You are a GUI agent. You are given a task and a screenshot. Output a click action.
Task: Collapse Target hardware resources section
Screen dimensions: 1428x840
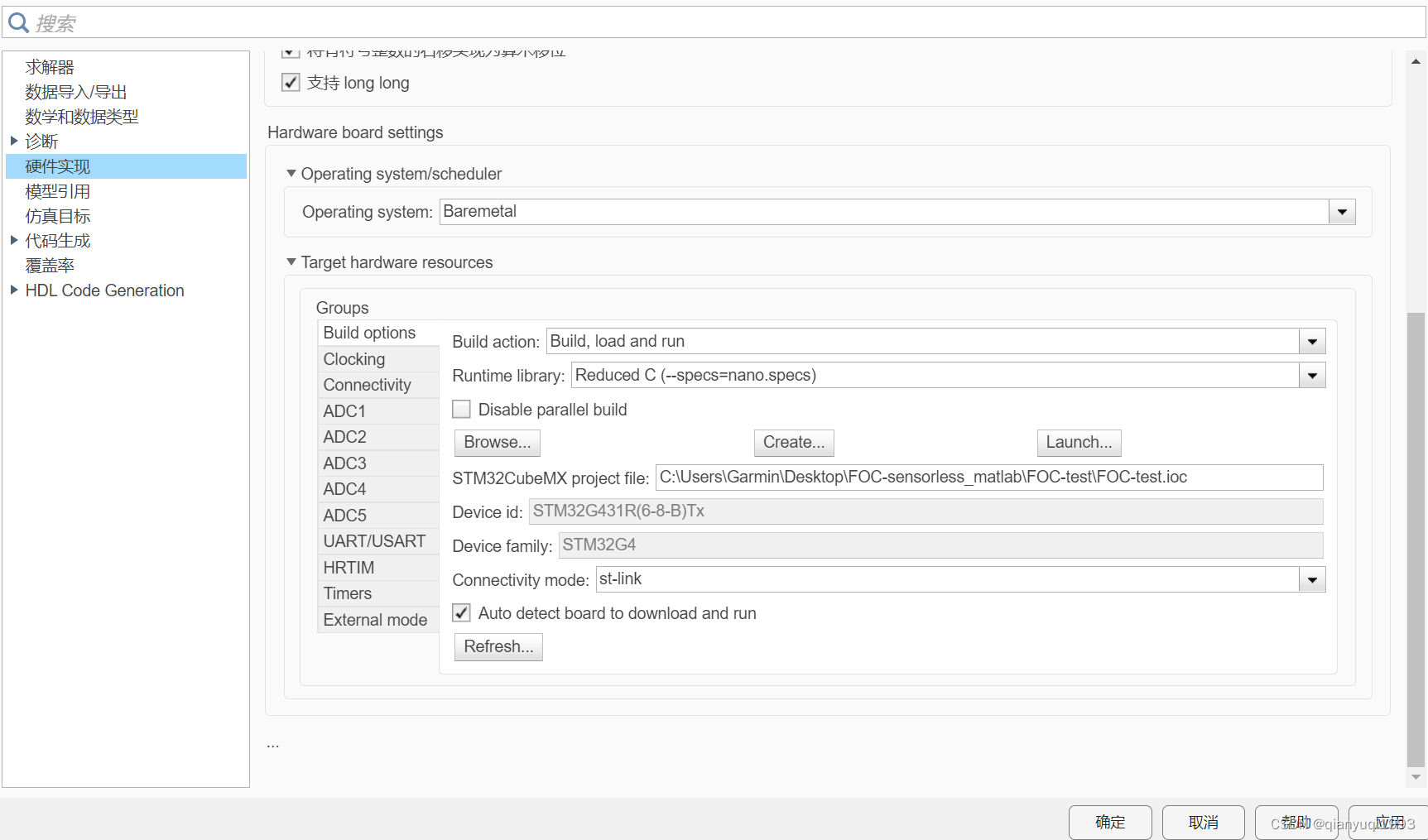291,262
